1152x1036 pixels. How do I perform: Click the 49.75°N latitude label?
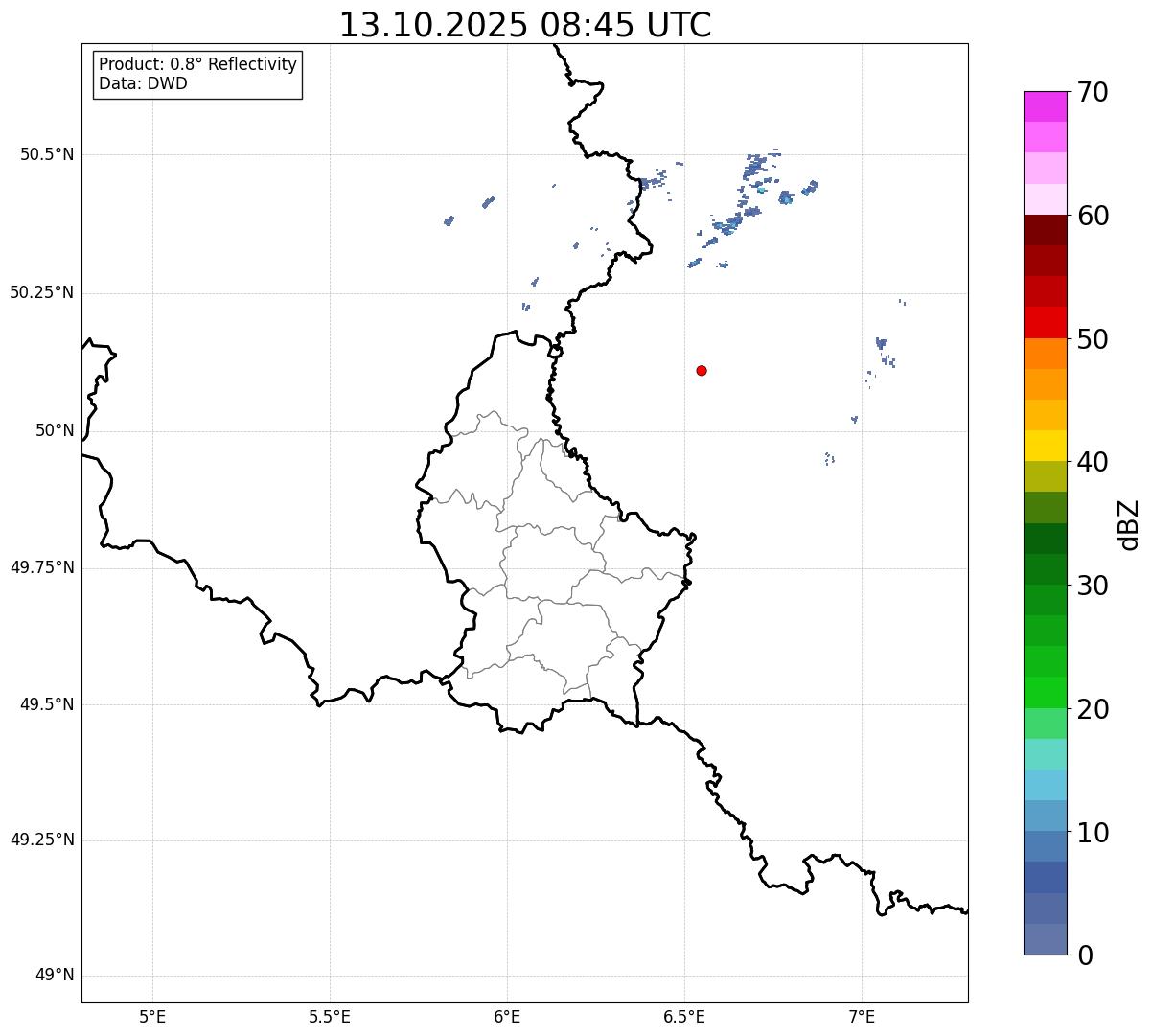click(42, 567)
